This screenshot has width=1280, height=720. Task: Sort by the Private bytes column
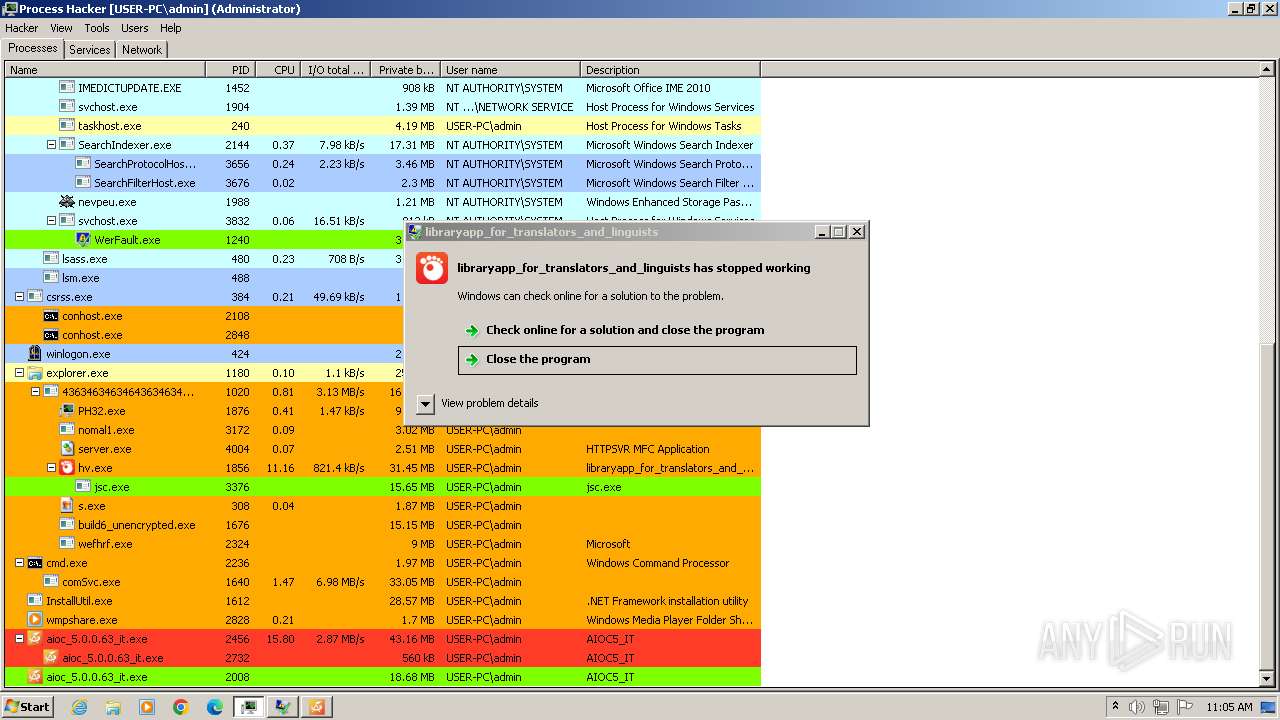405,70
